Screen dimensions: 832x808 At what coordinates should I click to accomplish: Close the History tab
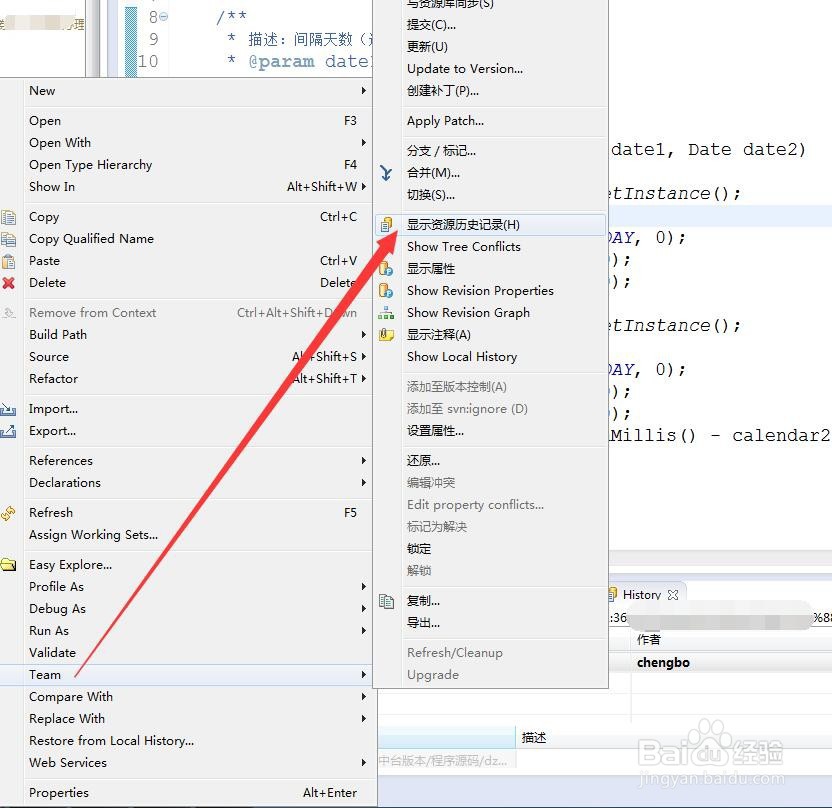(673, 595)
